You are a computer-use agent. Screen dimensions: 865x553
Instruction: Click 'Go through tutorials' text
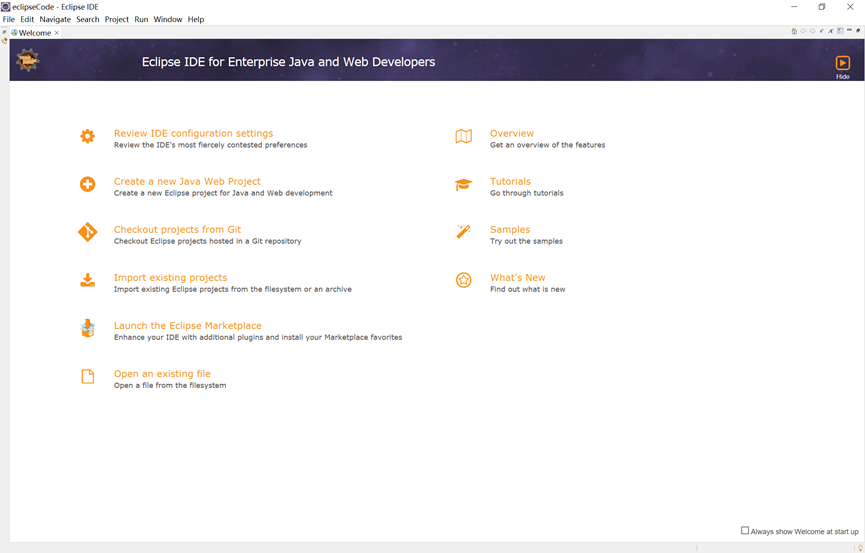pos(526,193)
